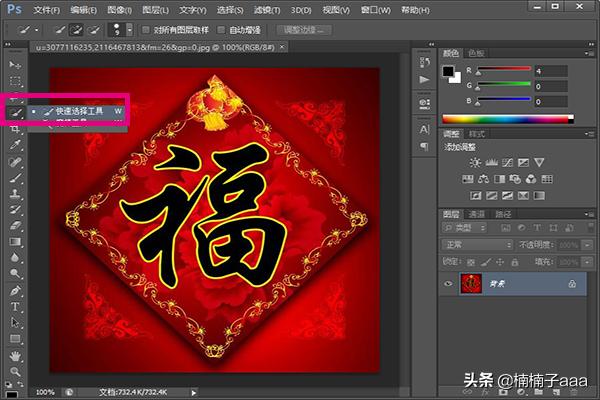The width and height of the screenshot is (600, 400).
Task: Click the Background layer thumbnail
Action: 472,284
